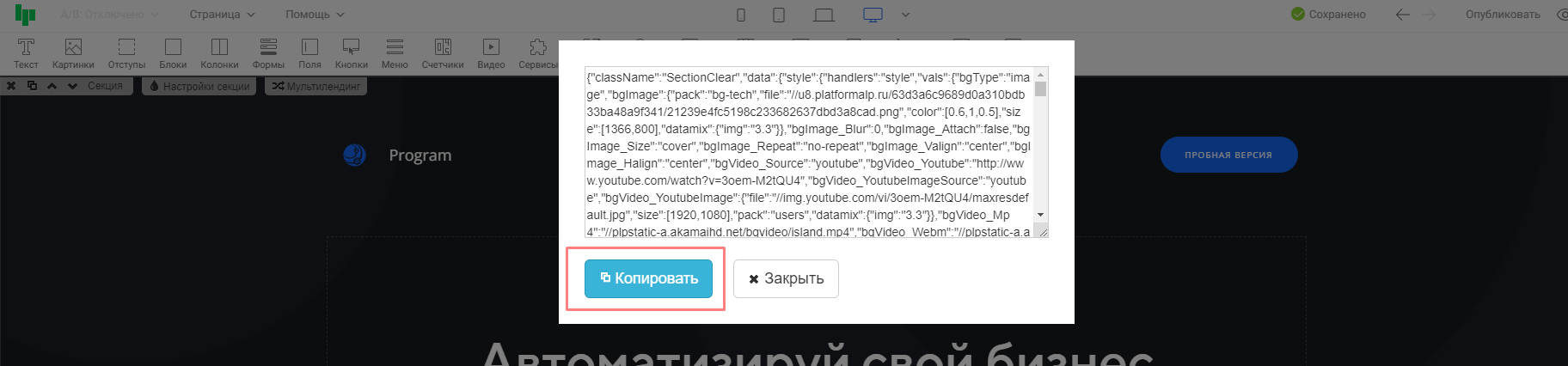Open the Формы (Forms) tool
Viewport: 1568px width, 366px height.
click(268, 52)
